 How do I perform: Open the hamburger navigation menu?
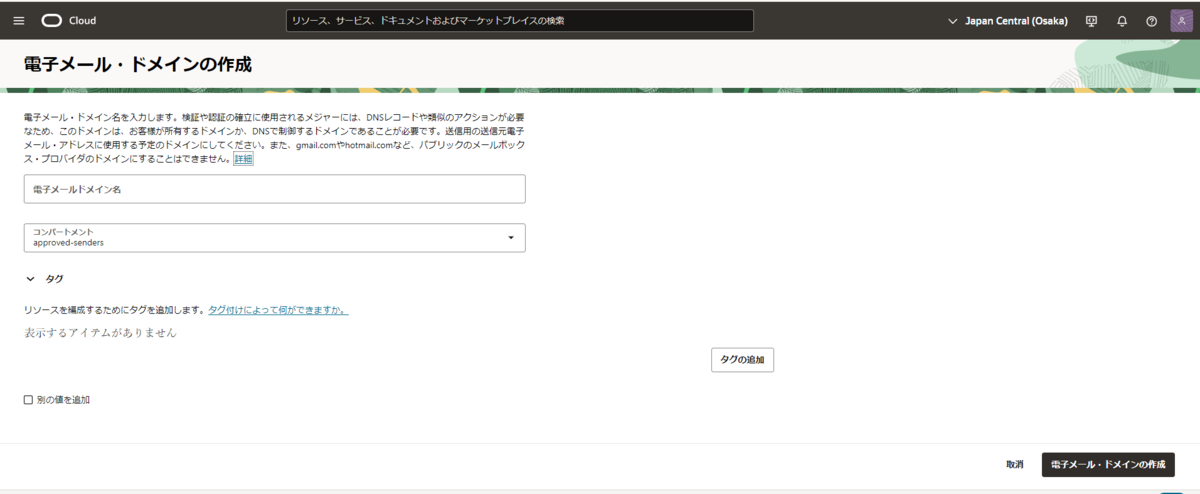pyautogui.click(x=18, y=20)
